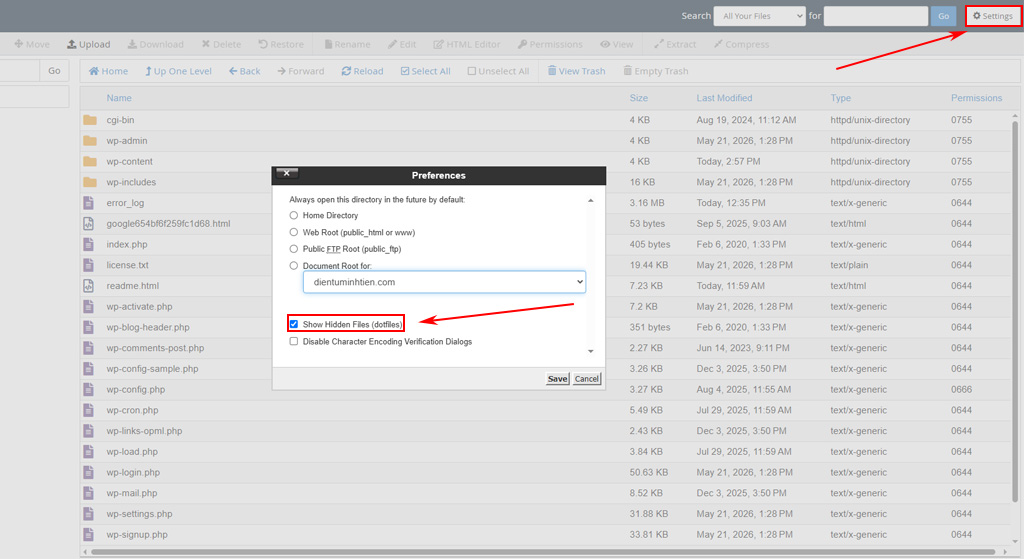1024x559 pixels.
Task: Select the readme.html file icon
Action: click(88, 286)
